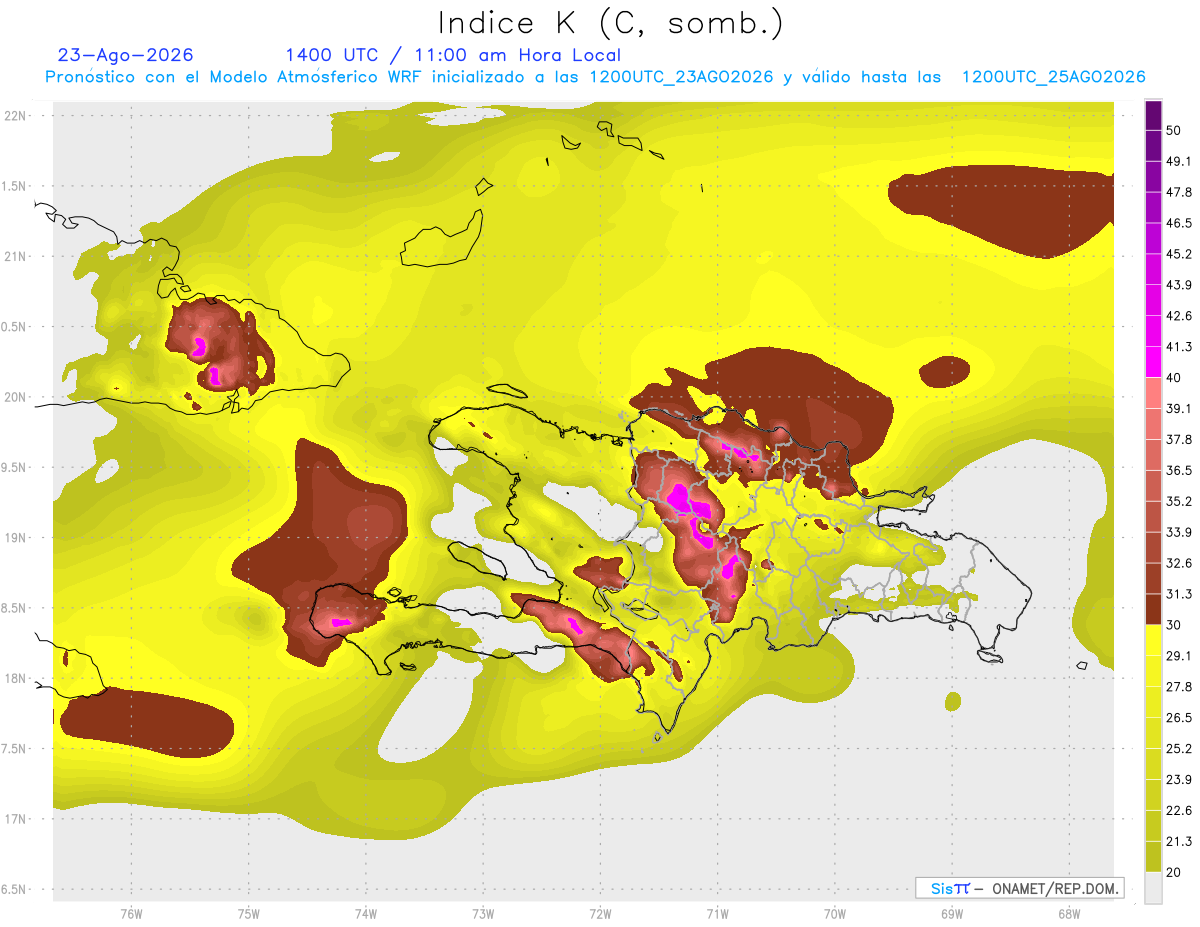Click the colorbar label '30'
Viewport: 1200px width, 927px height.
point(1173,625)
